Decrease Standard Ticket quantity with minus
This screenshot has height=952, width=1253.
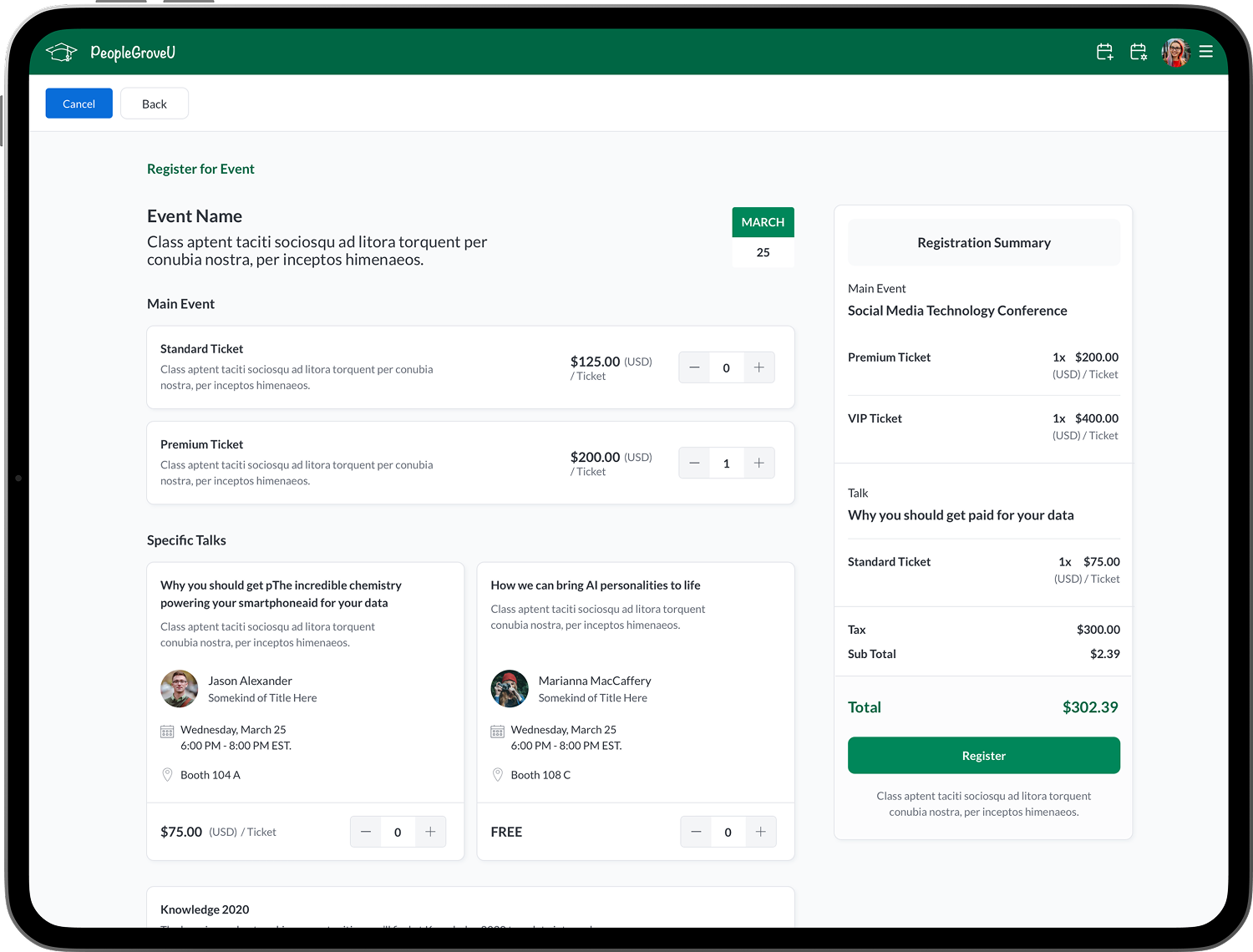click(x=694, y=367)
